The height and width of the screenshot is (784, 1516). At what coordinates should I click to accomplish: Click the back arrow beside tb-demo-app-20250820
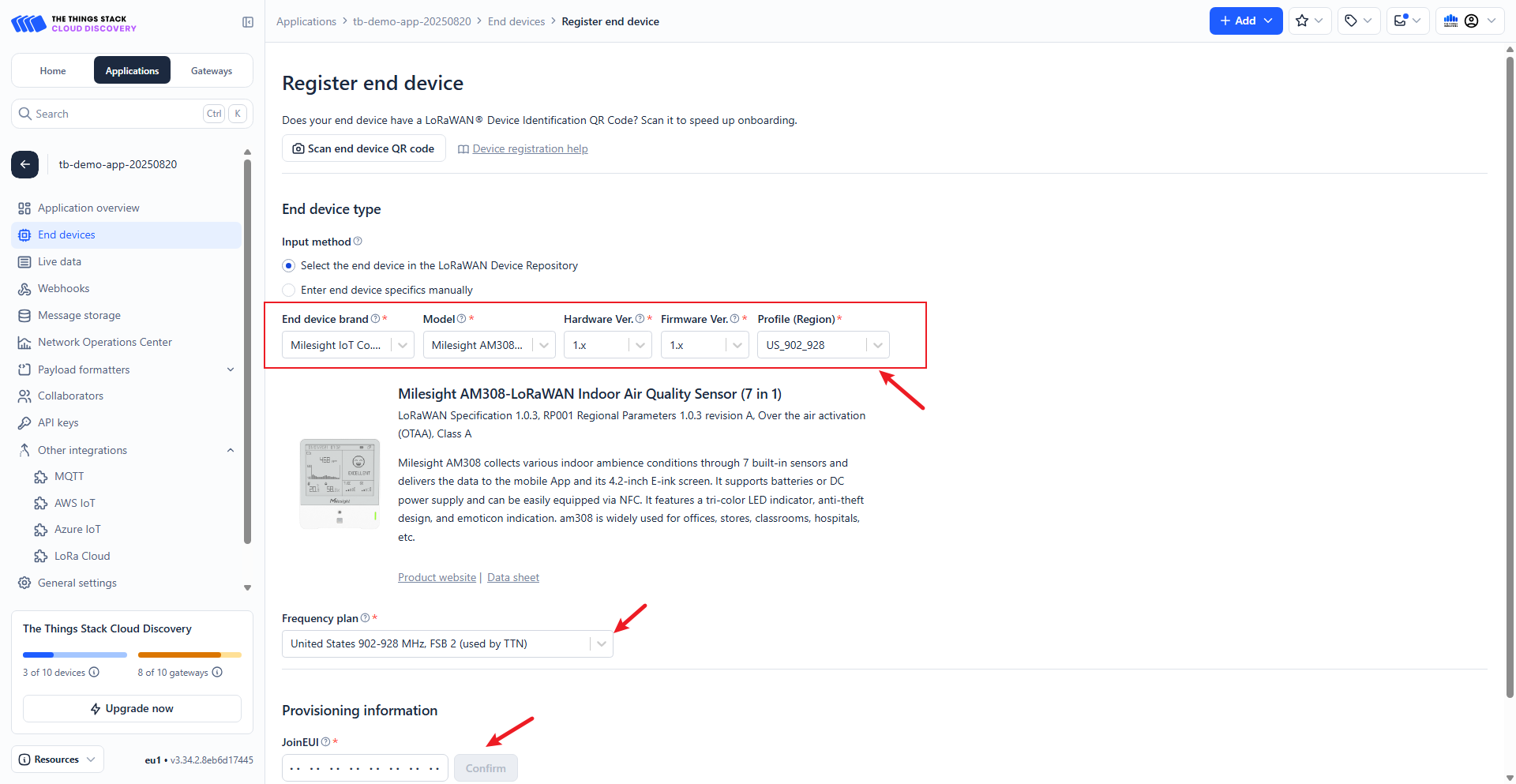click(x=24, y=164)
